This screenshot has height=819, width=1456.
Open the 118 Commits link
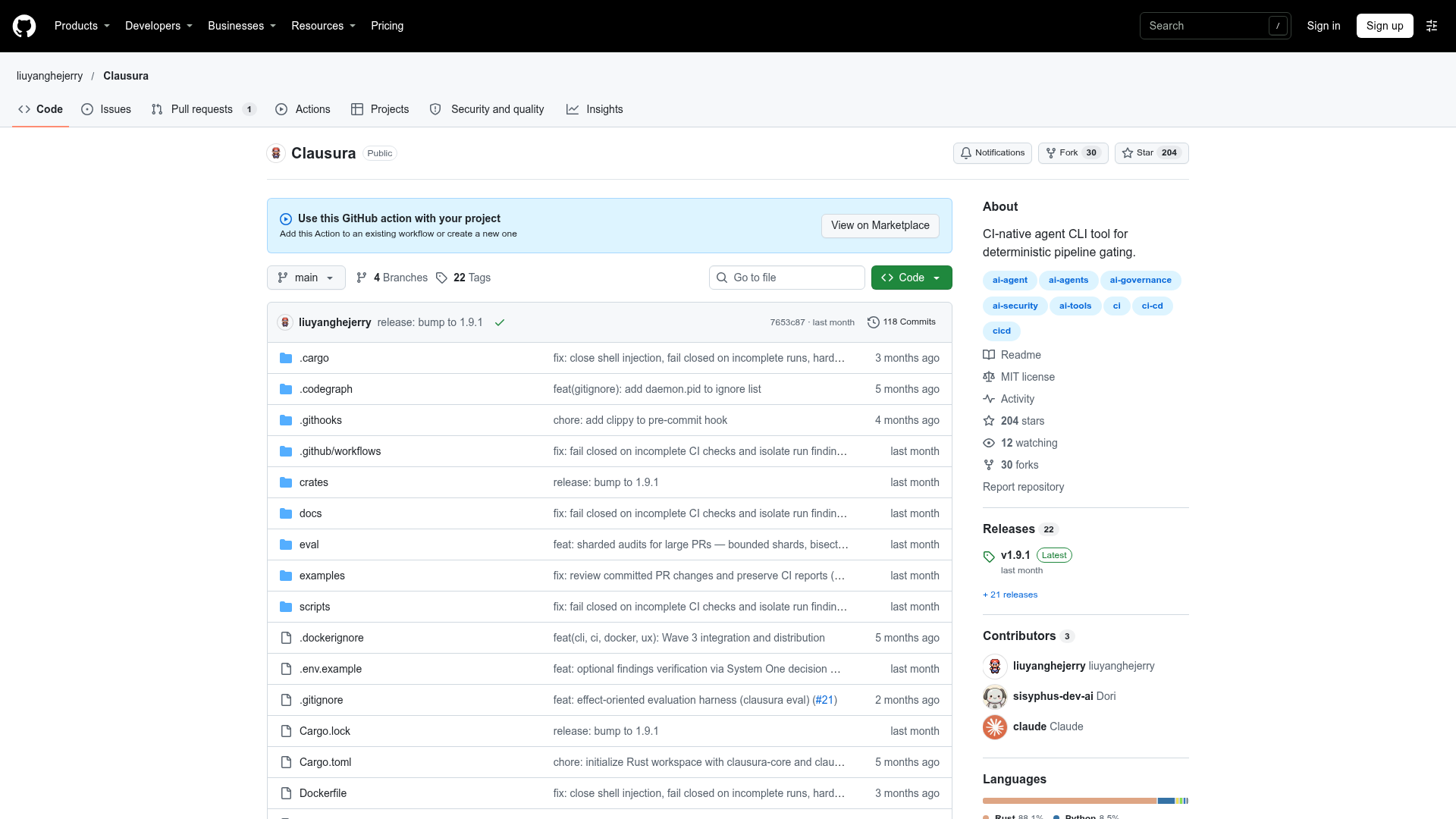coord(901,322)
